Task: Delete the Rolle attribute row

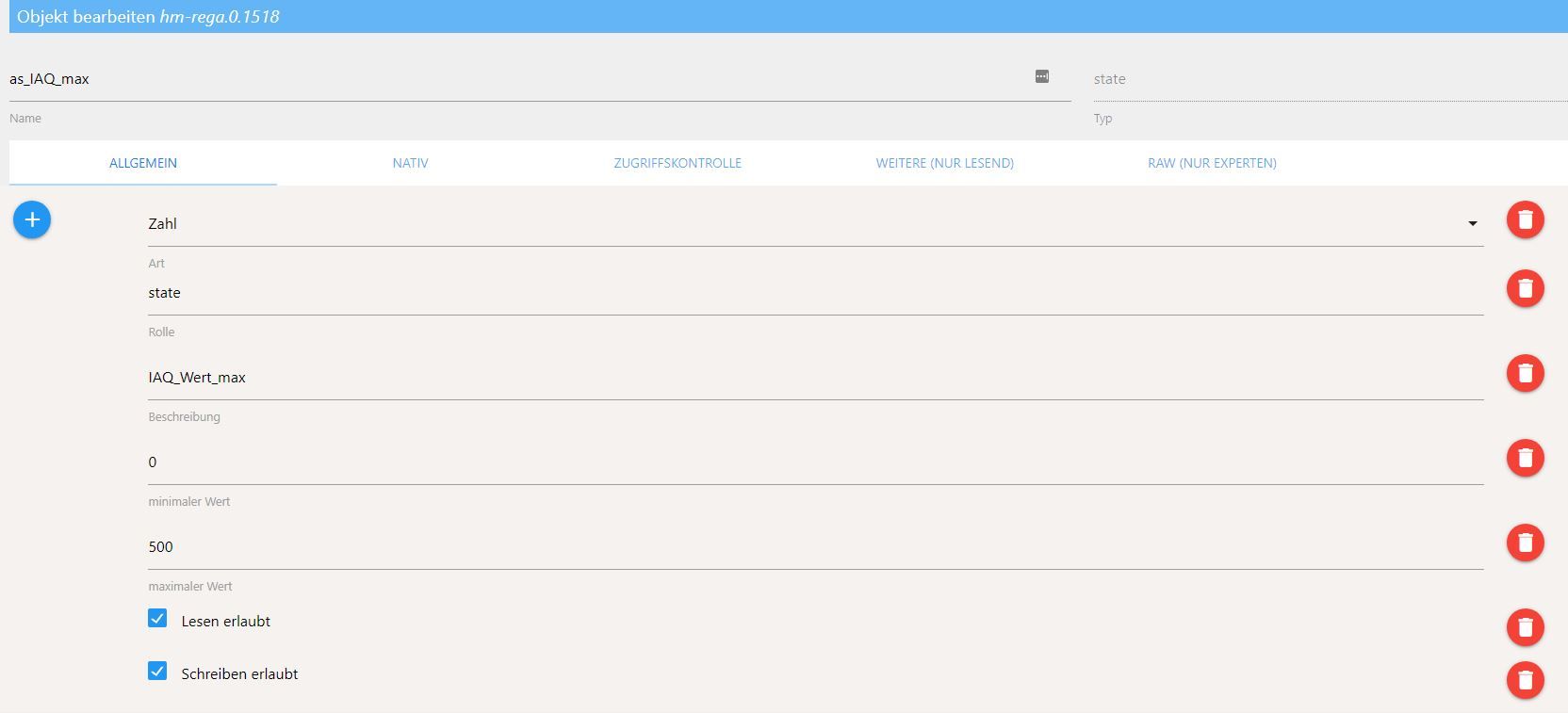Action: (x=1525, y=288)
